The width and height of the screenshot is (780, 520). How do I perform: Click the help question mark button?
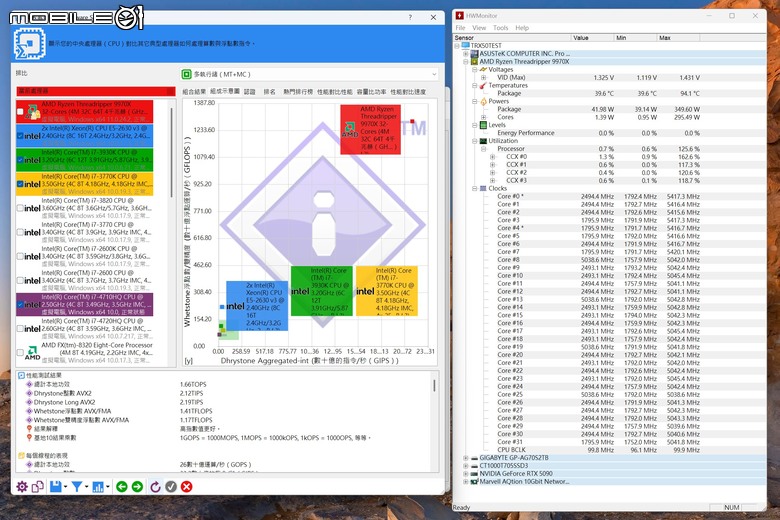[x=410, y=17]
